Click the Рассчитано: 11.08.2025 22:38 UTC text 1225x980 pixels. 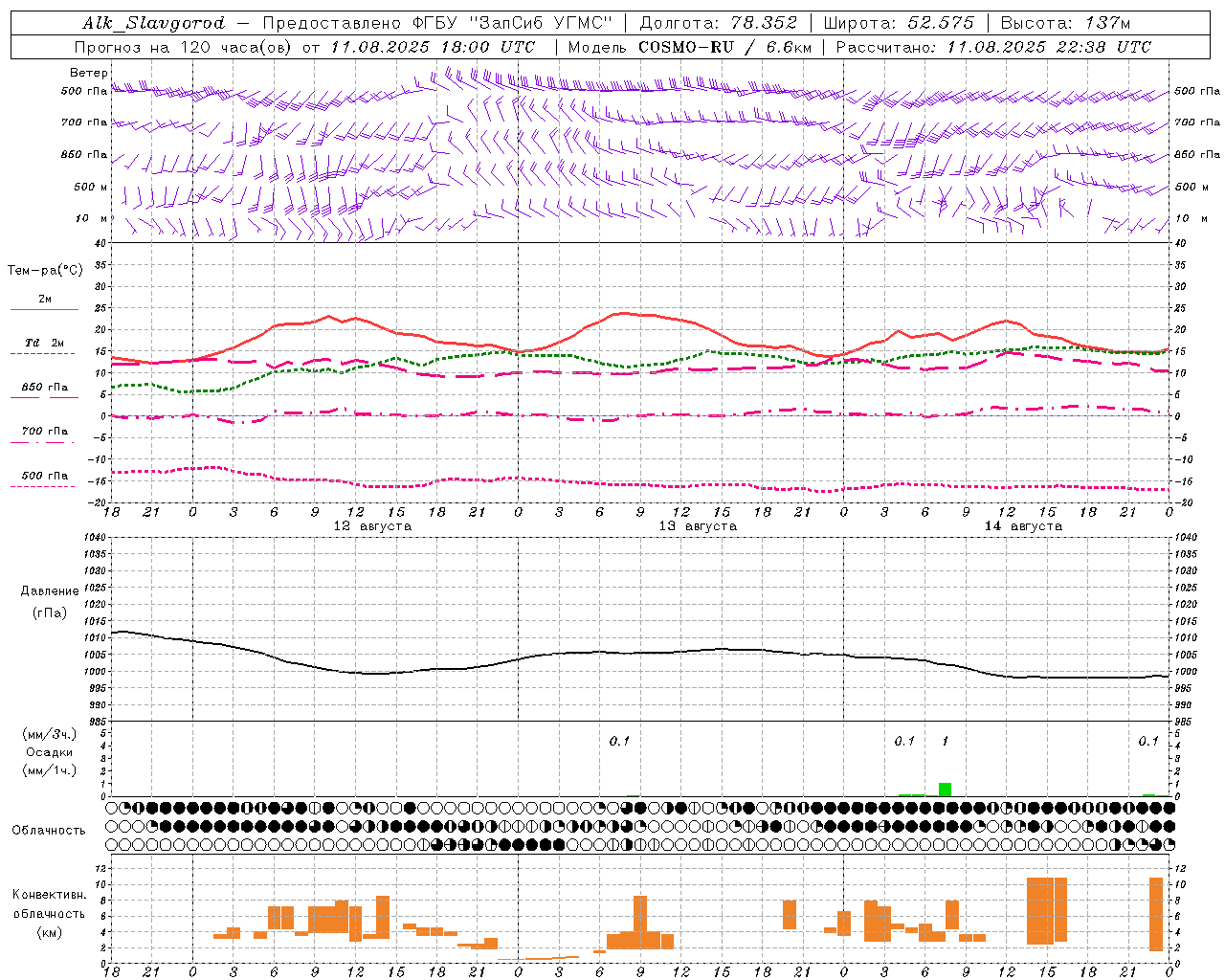coord(993,47)
